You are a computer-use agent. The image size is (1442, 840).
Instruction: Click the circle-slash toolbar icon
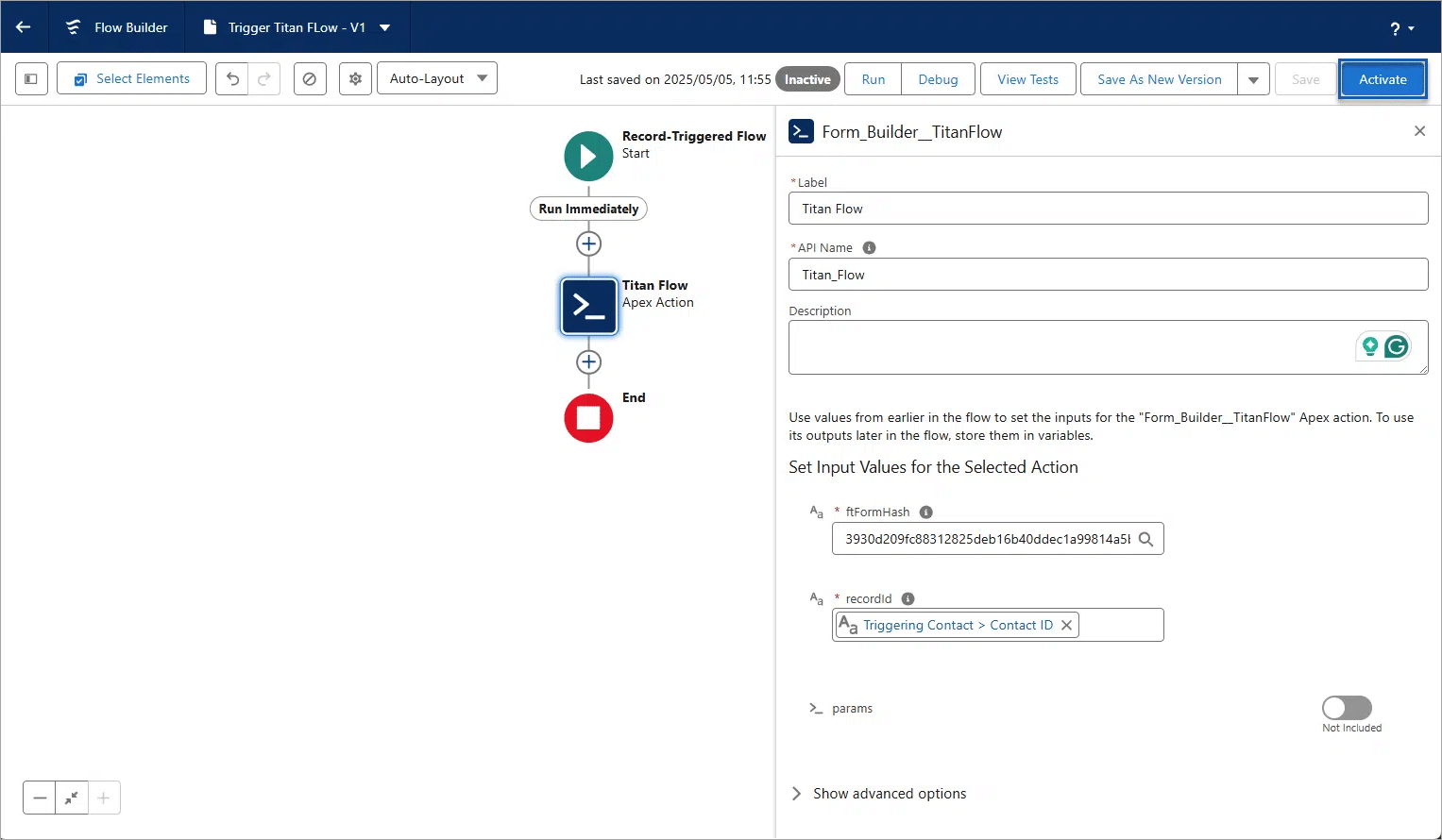pos(310,79)
